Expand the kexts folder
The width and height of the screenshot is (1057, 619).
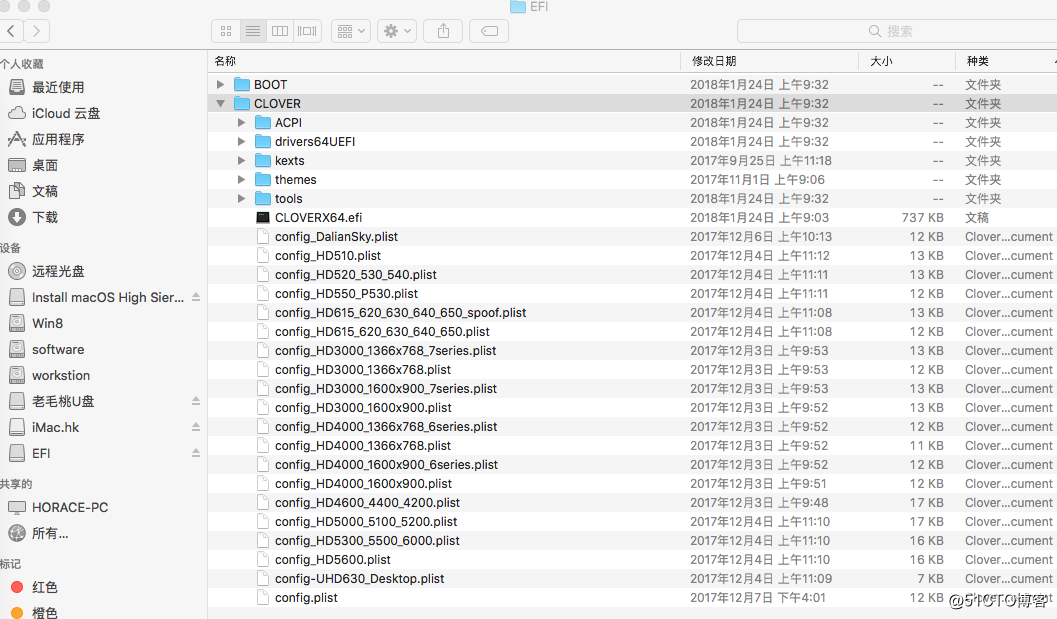241,160
